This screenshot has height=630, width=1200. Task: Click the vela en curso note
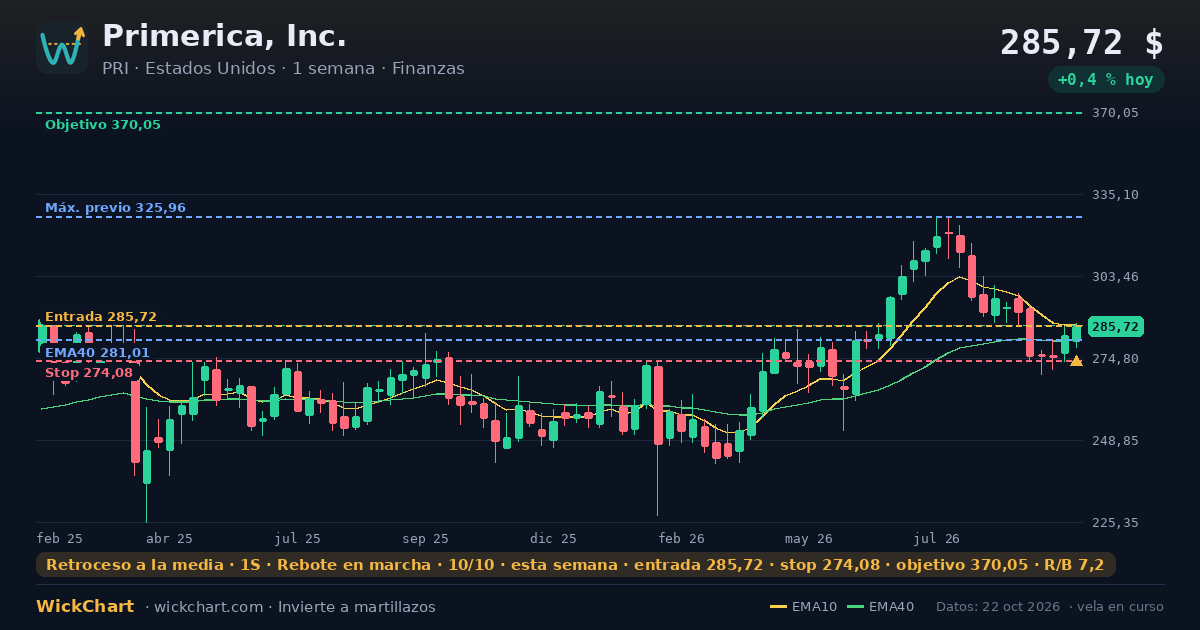1120,607
